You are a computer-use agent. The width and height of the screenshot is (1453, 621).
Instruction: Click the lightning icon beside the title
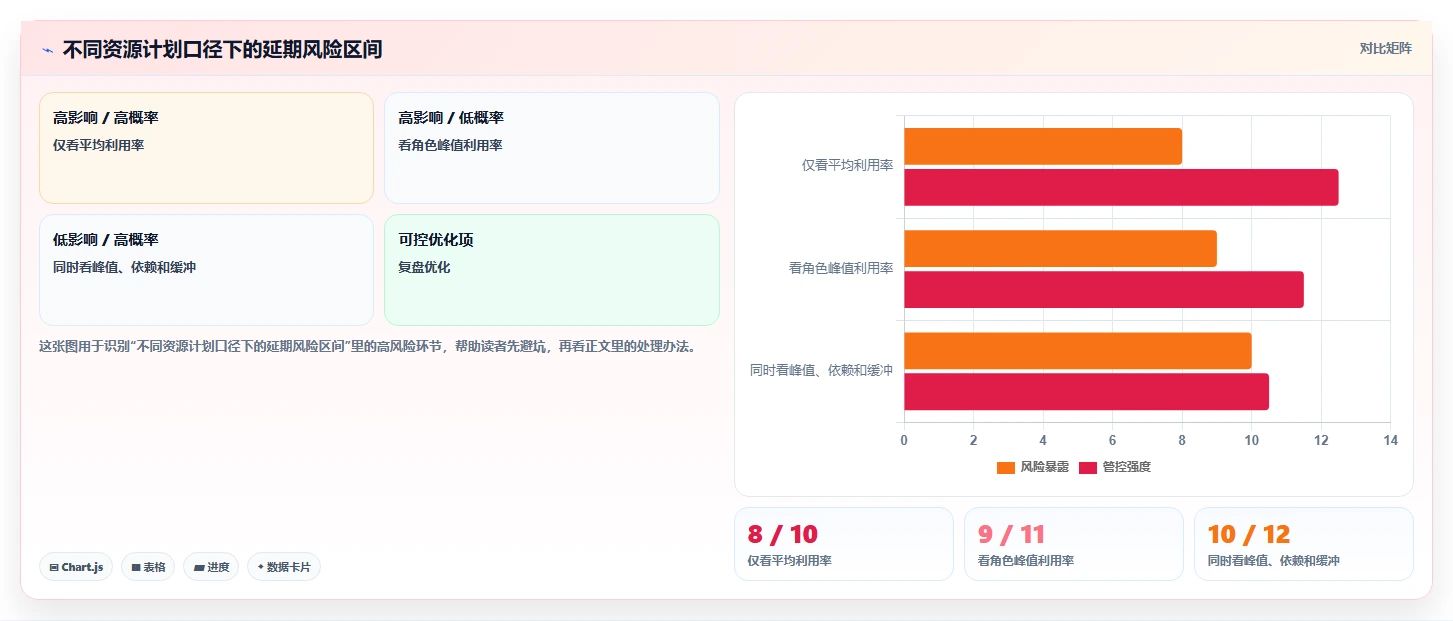(47, 50)
